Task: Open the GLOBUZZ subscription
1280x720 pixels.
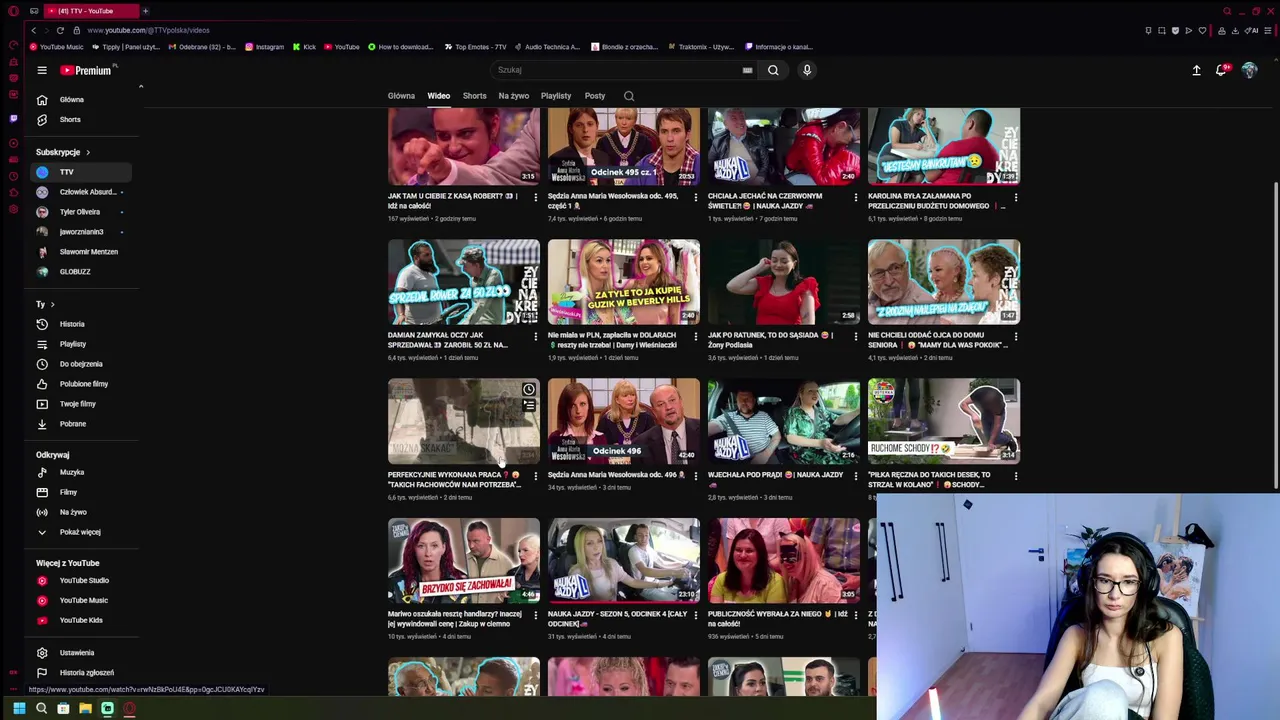Action: [82, 272]
